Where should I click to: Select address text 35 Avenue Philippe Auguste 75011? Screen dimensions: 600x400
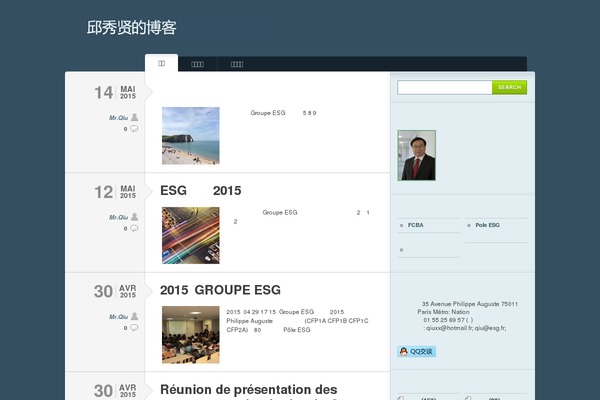[470, 304]
